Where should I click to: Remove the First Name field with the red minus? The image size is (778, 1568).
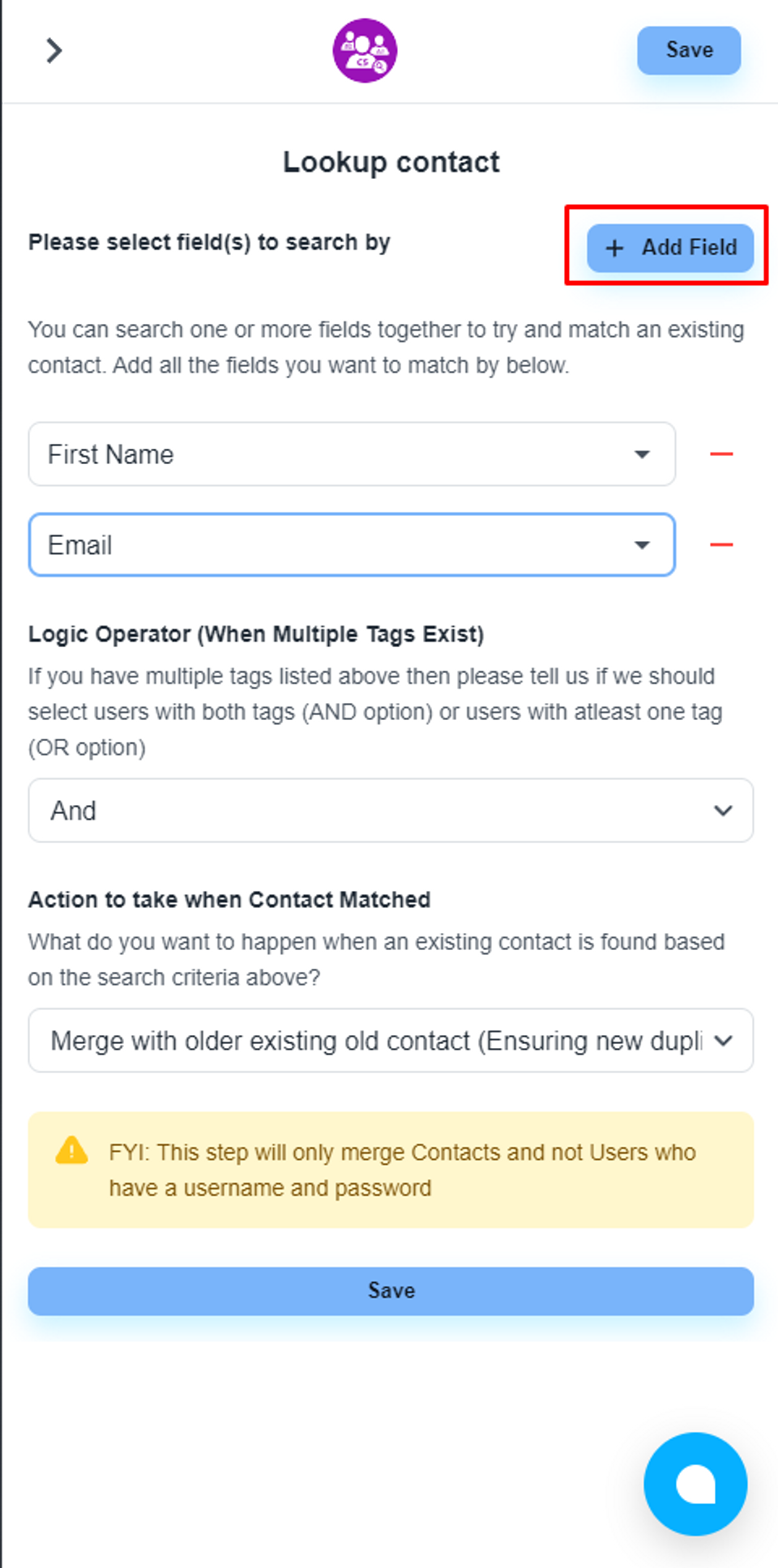pos(721,454)
